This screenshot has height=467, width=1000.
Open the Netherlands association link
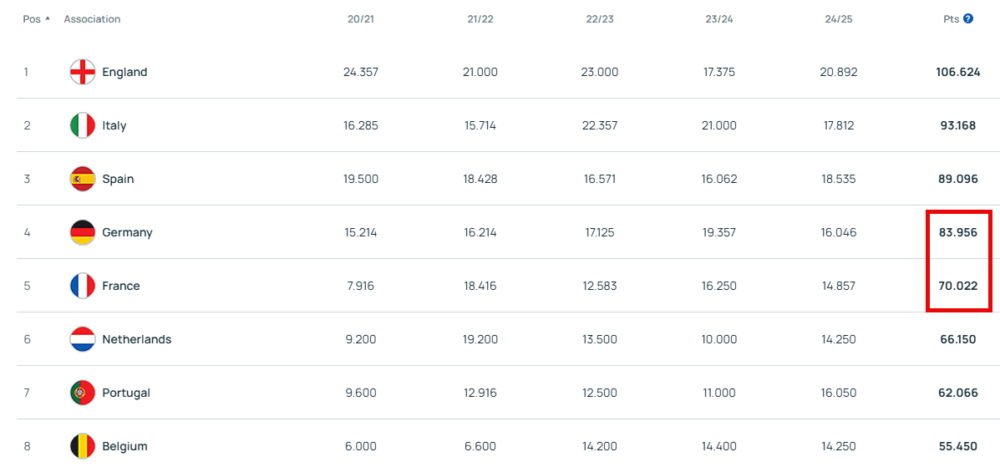pyautogui.click(x=136, y=339)
